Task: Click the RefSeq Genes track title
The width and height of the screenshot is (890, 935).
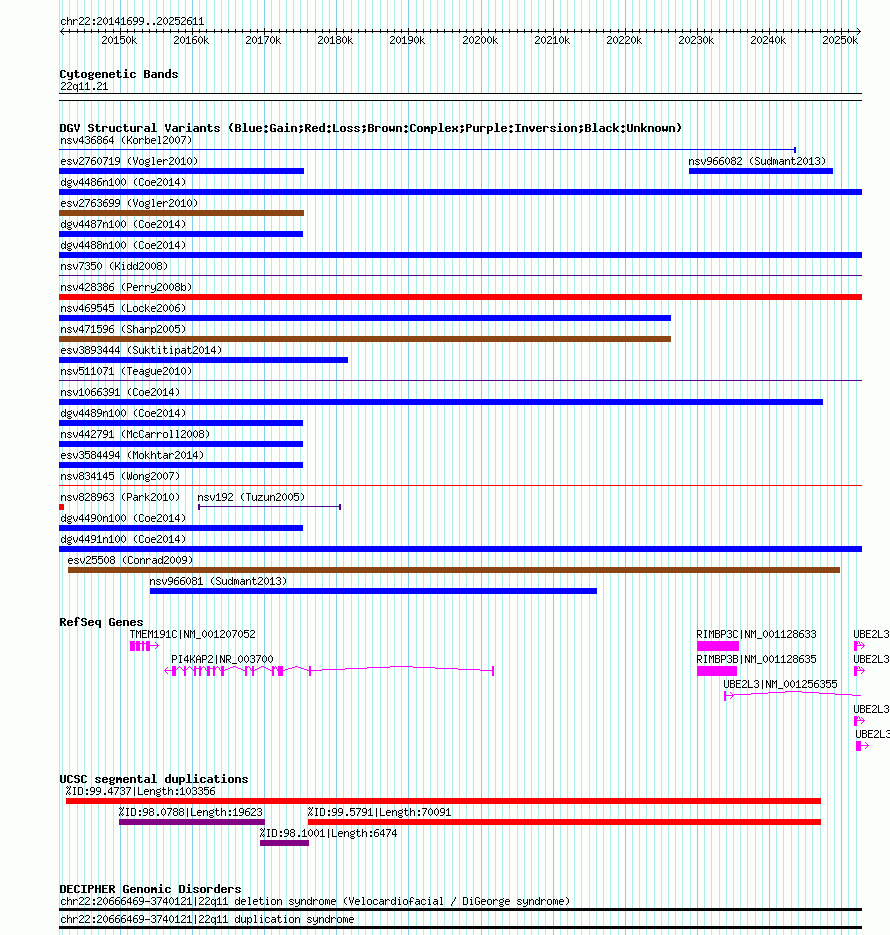Action: (x=101, y=622)
